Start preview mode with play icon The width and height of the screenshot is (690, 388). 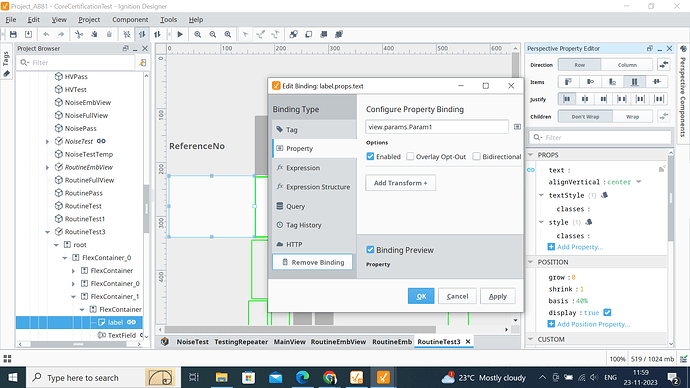click(180, 34)
